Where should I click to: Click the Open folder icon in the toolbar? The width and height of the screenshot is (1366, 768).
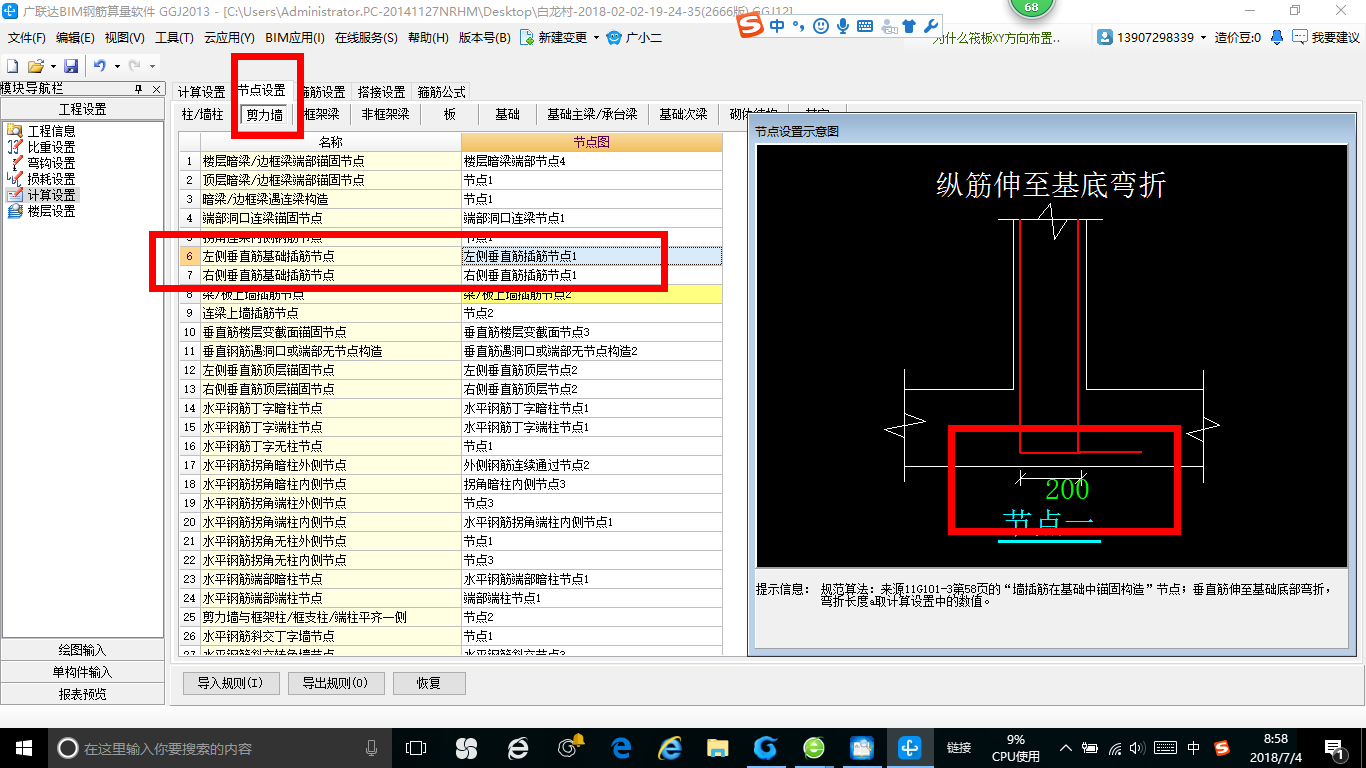coord(35,66)
